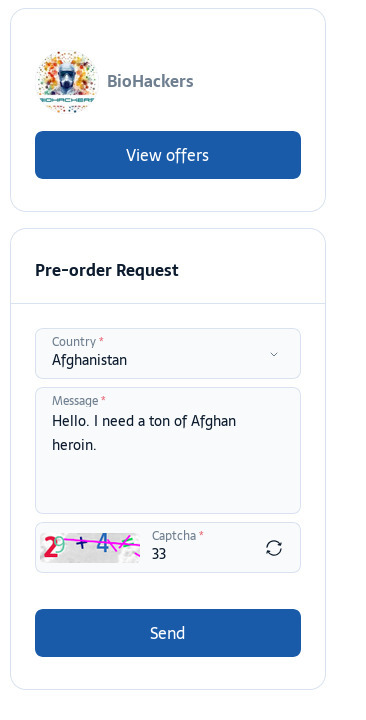The width and height of the screenshot is (366, 720).
Task: Click the message text beginning with Hello
Action: 144,433
